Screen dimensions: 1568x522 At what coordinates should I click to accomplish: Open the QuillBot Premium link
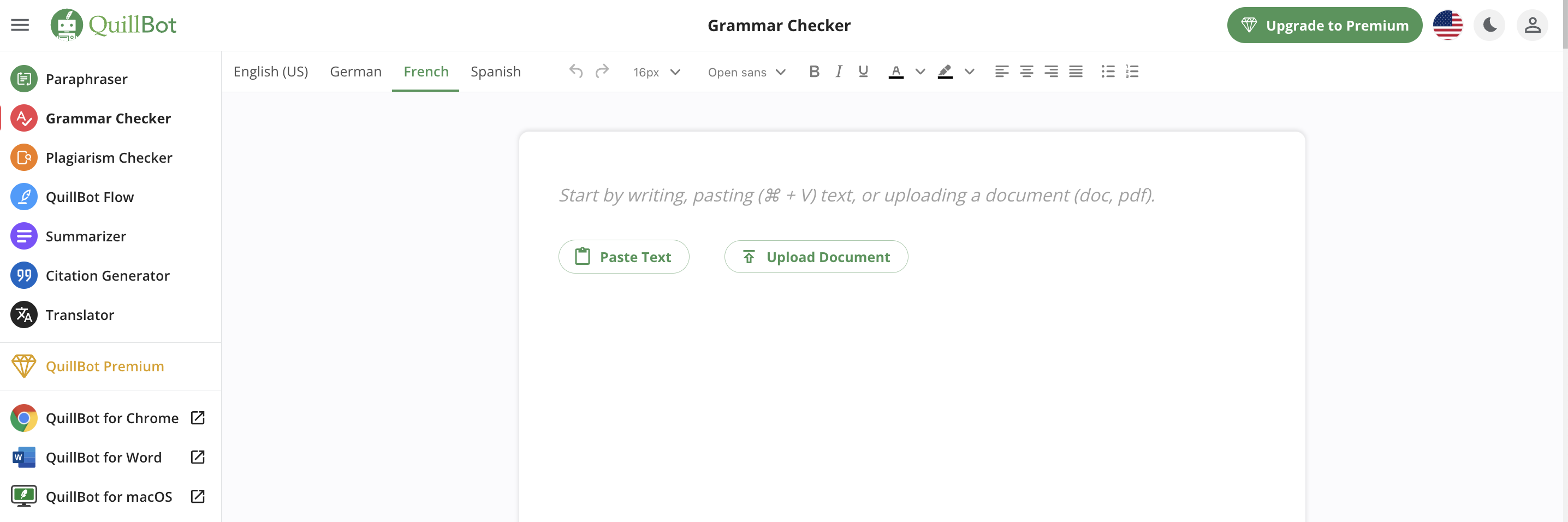point(111,366)
